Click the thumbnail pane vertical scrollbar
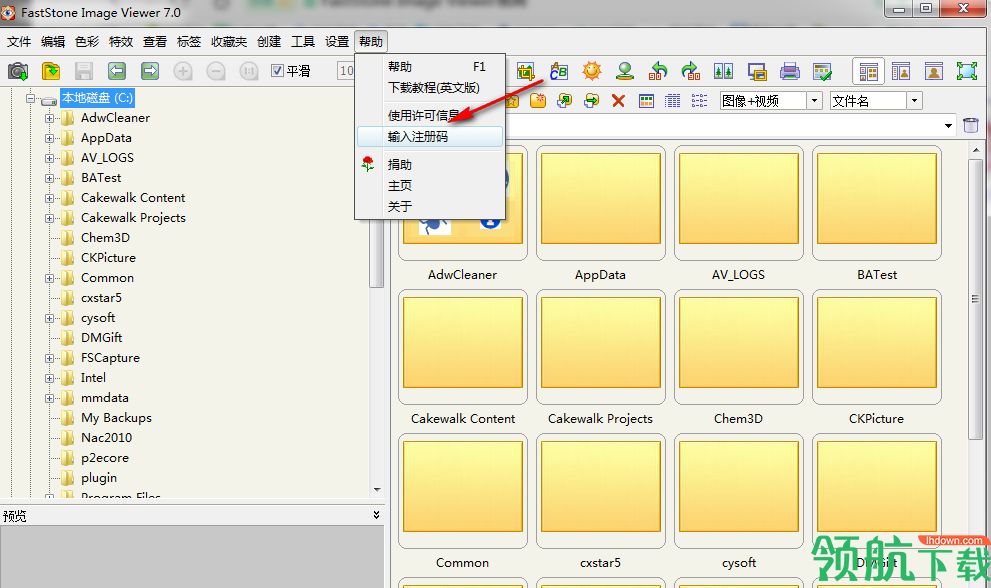991x588 pixels. click(x=975, y=300)
